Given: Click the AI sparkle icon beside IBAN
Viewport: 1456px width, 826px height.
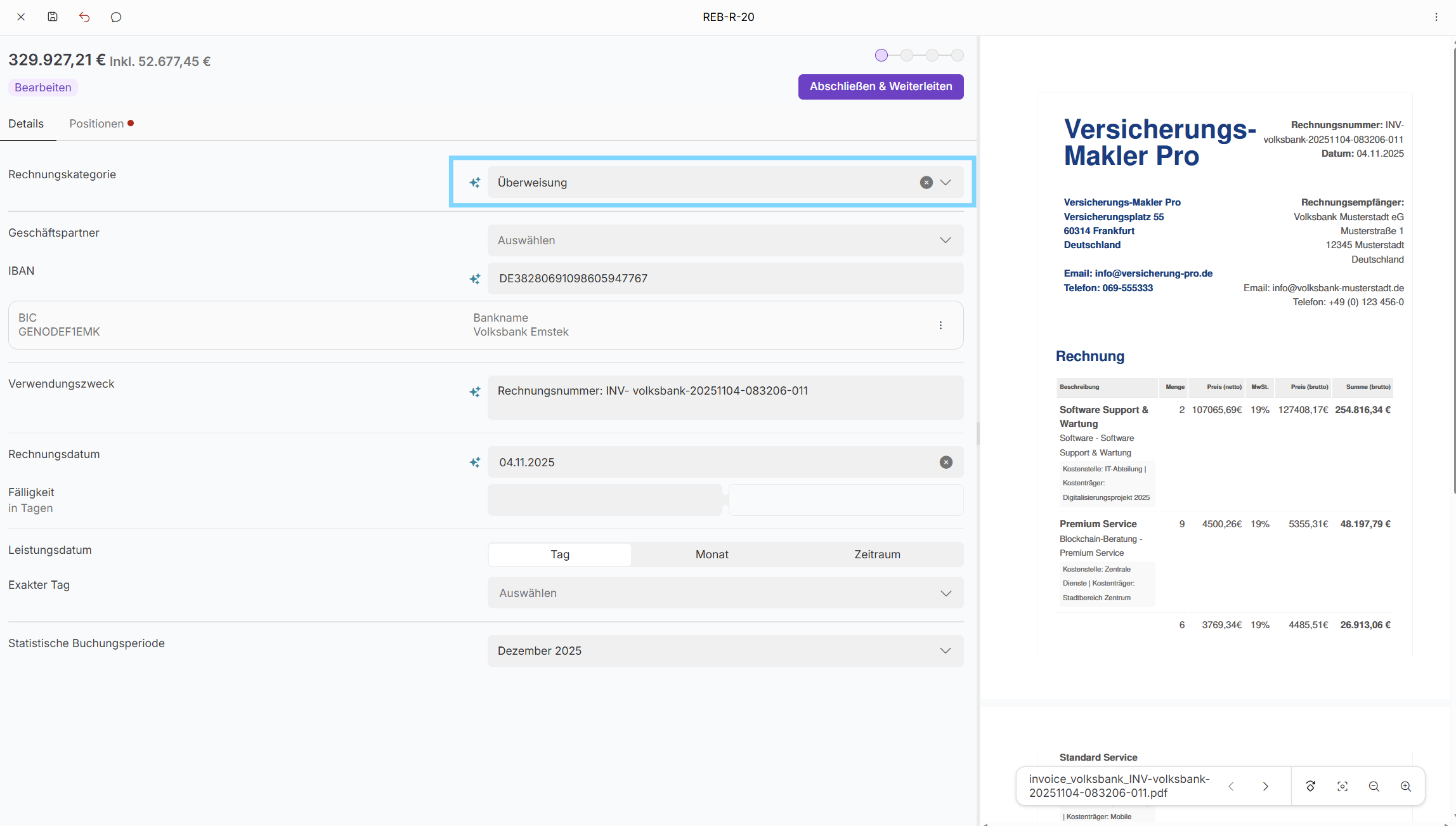Looking at the screenshot, I should click(474, 279).
